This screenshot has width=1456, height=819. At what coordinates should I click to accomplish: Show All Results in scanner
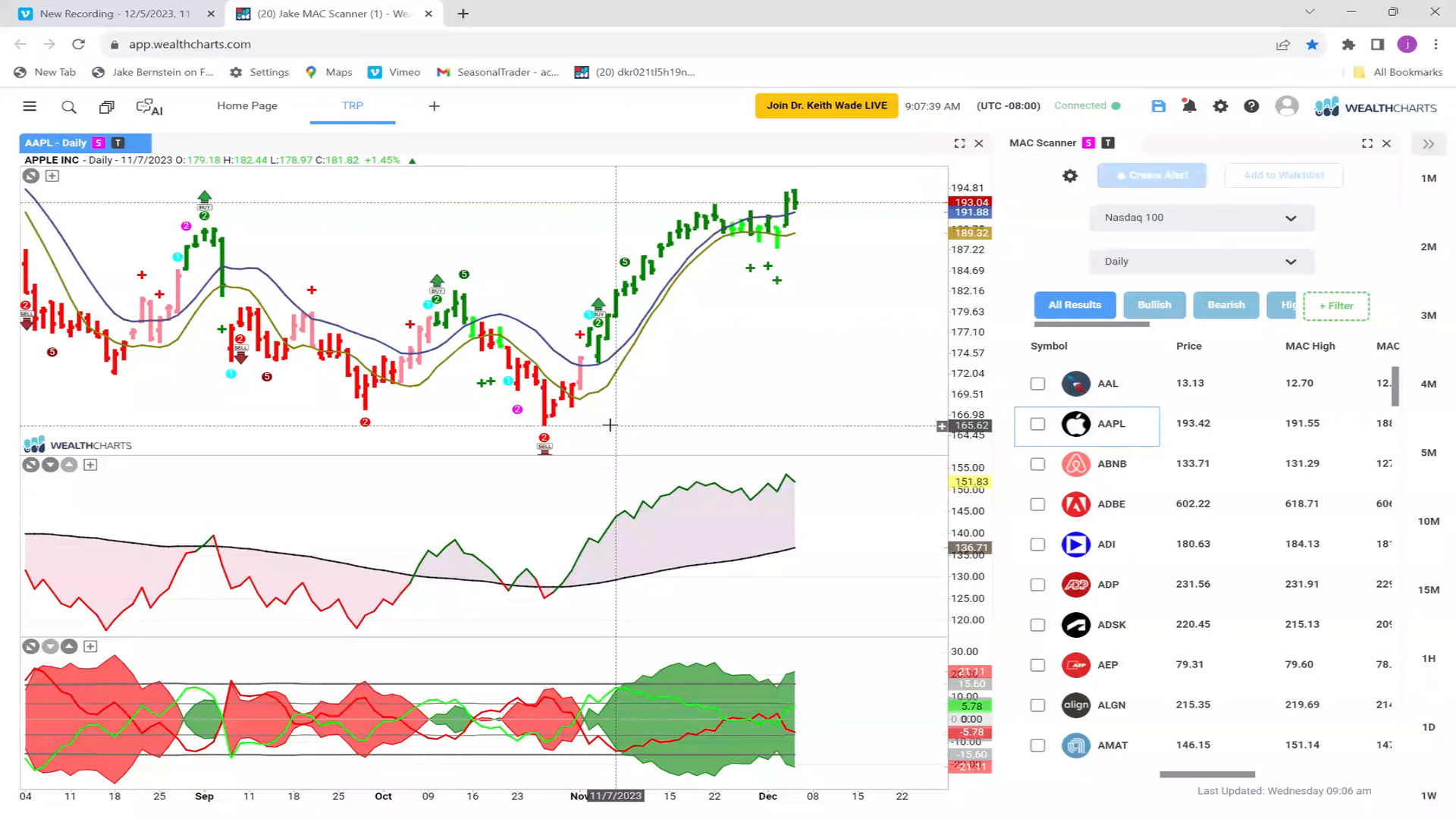[1075, 305]
